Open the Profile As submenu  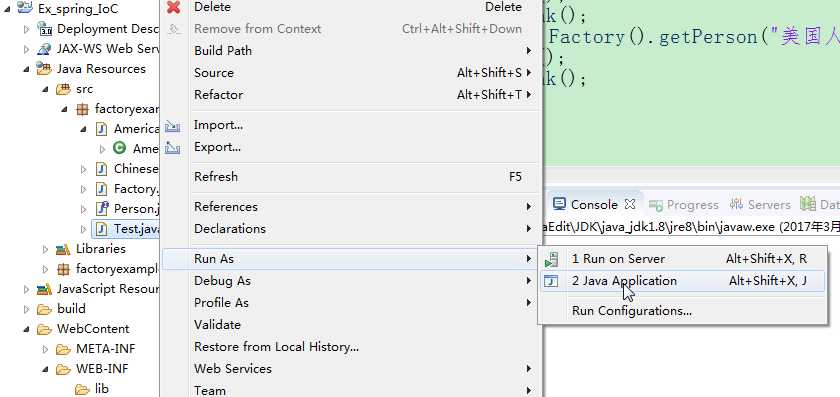(351, 303)
